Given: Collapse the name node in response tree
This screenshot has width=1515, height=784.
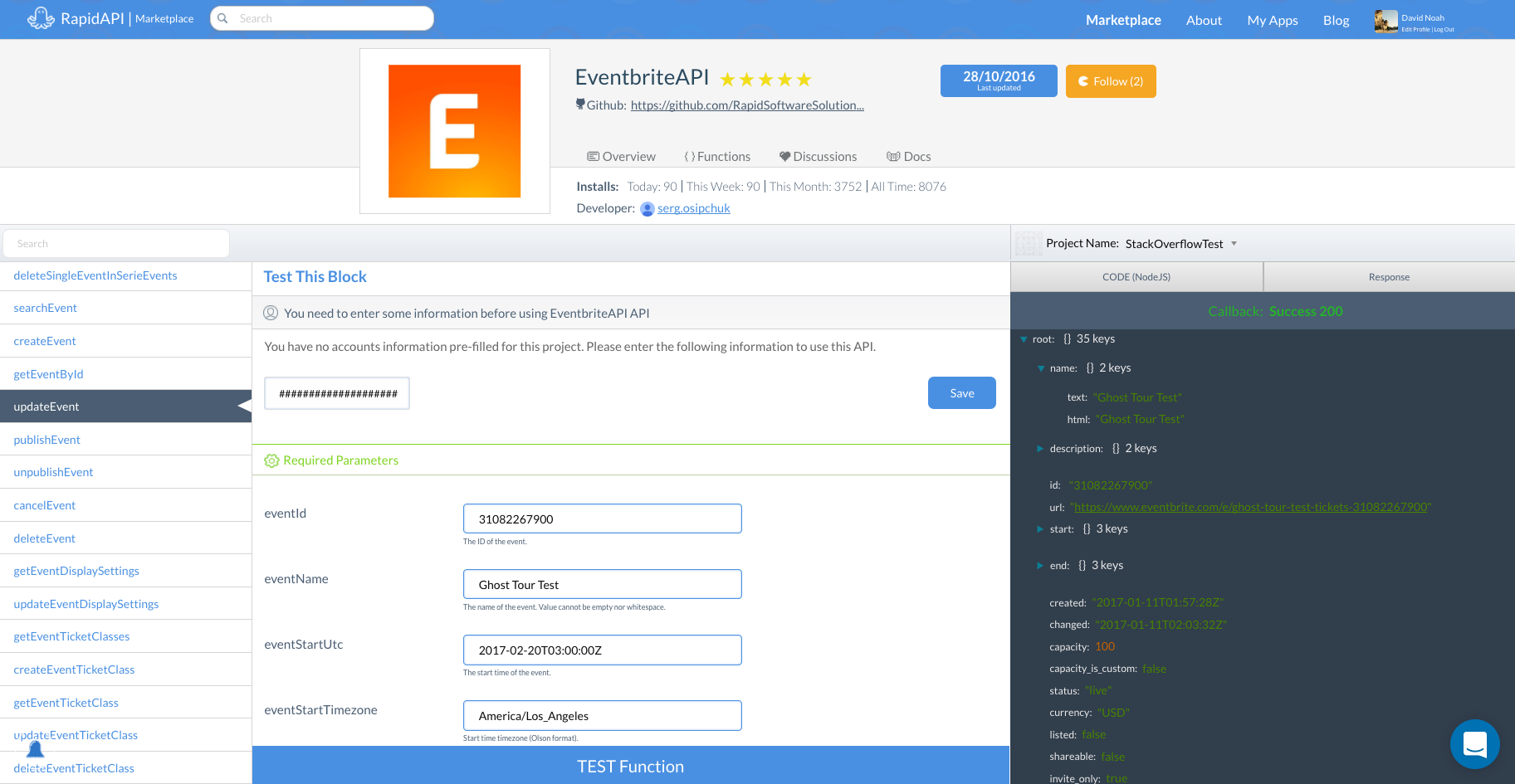Looking at the screenshot, I should (1040, 368).
